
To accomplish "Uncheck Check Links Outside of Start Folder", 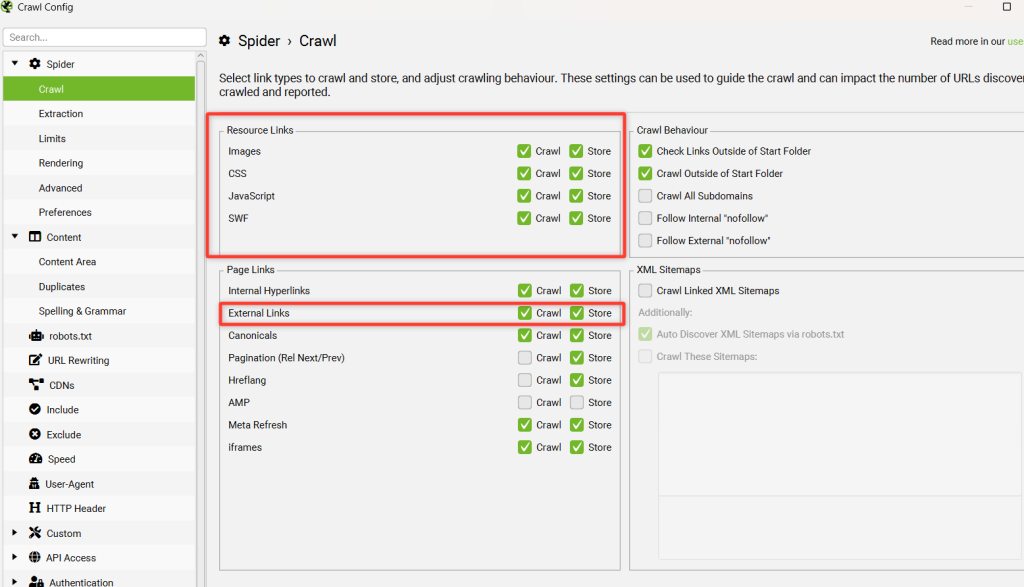I will 645,151.
